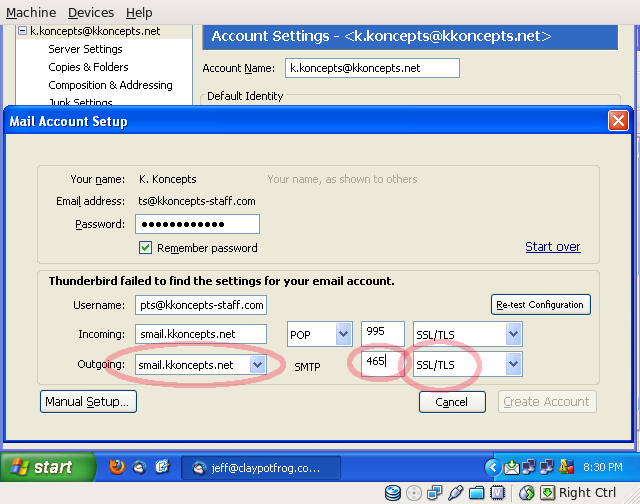Click the Start over link
This screenshot has height=504, width=640.
coord(553,246)
